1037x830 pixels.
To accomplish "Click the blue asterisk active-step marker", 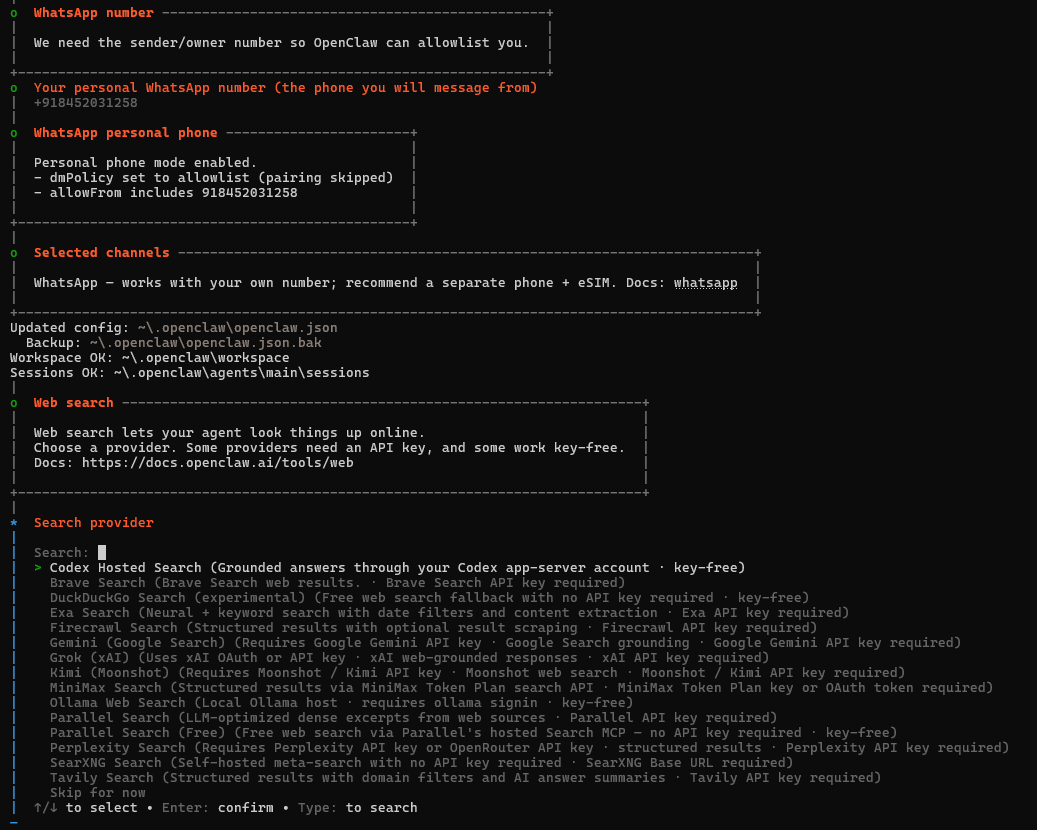I will [x=14, y=522].
